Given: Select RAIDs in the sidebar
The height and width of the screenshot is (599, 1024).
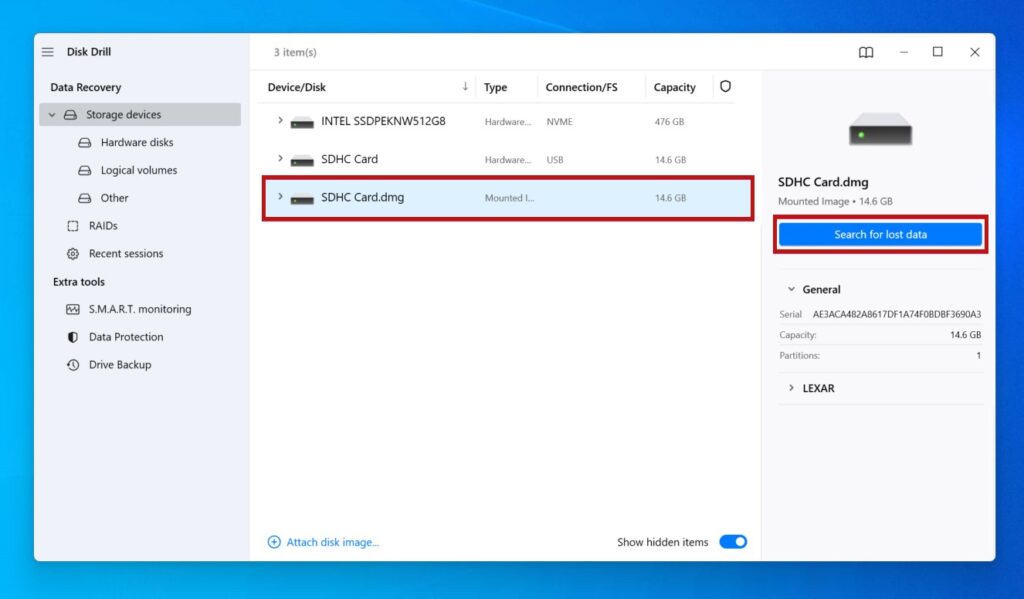Looking at the screenshot, I should [x=102, y=226].
